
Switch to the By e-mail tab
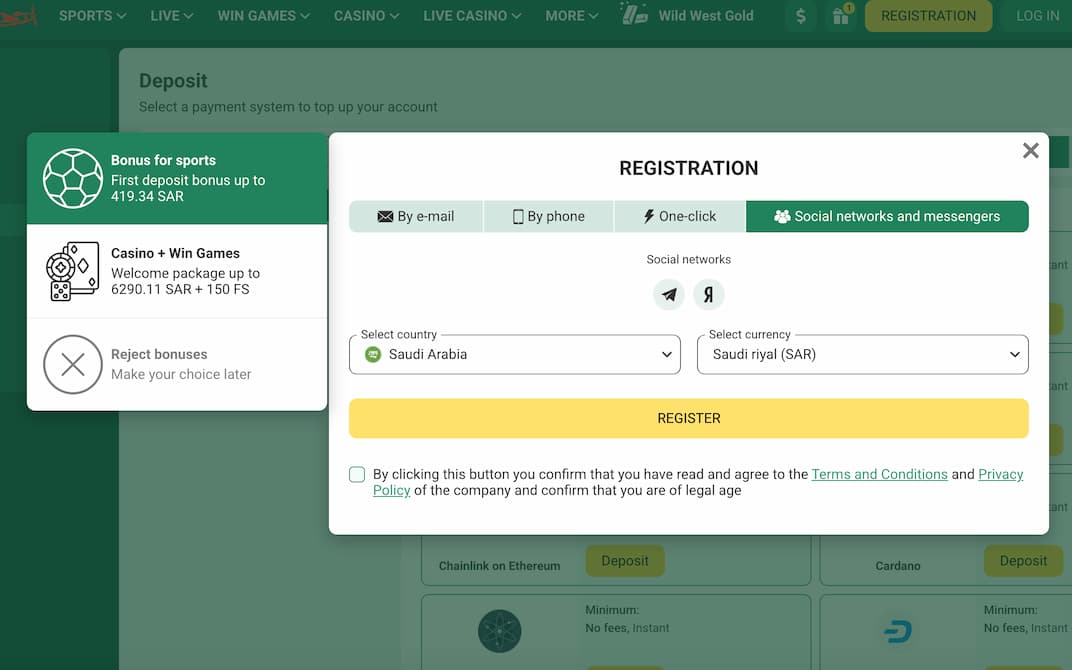[x=416, y=217]
